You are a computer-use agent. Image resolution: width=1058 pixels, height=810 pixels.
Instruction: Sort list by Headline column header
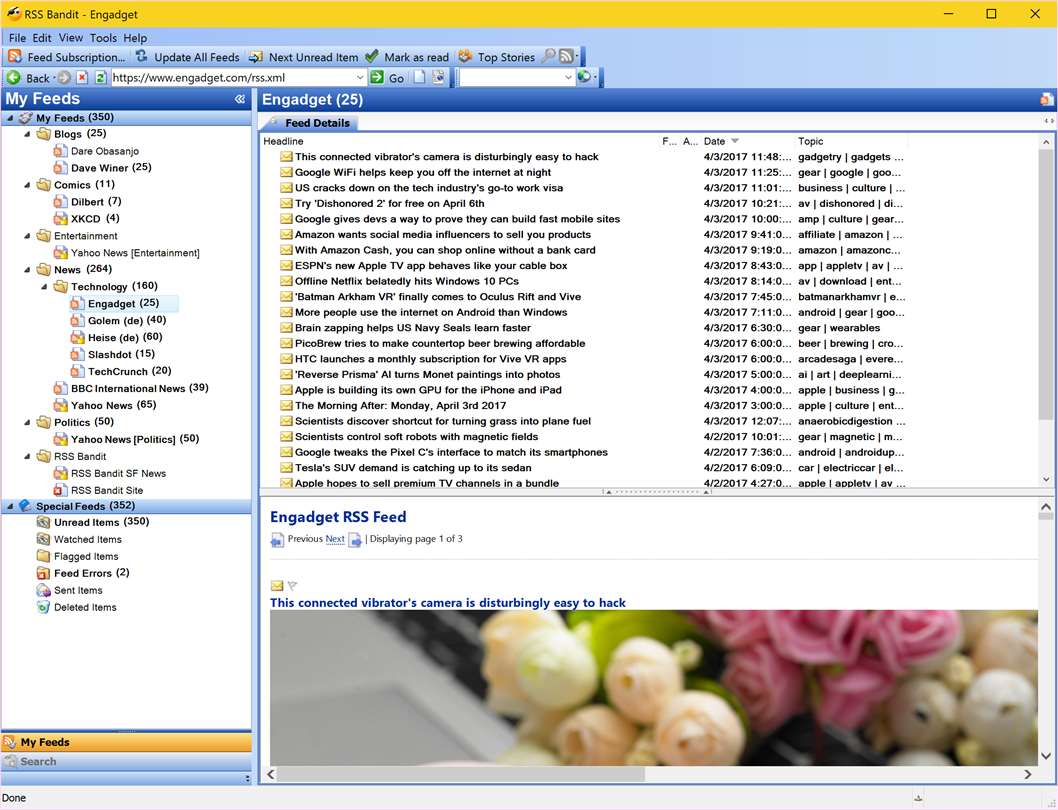pyautogui.click(x=460, y=141)
